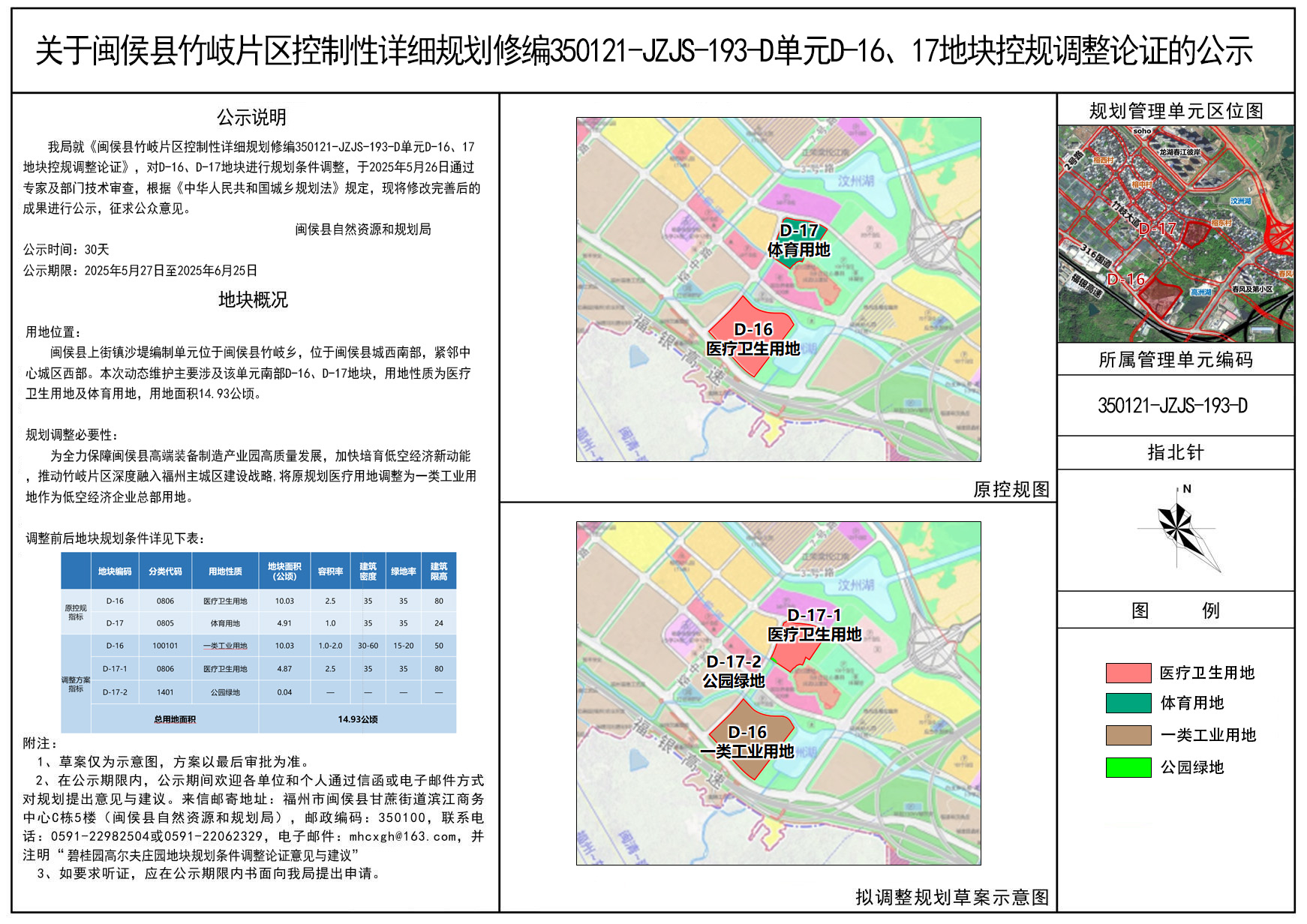Viewport: 1307px width, 924px height.
Task: Click the D-16 一类工业用地 label on adjusted map
Action: click(x=747, y=742)
